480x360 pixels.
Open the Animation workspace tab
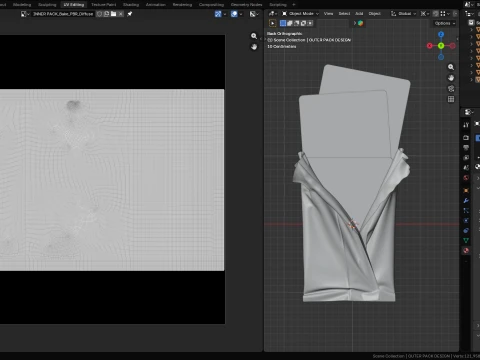(156, 5)
